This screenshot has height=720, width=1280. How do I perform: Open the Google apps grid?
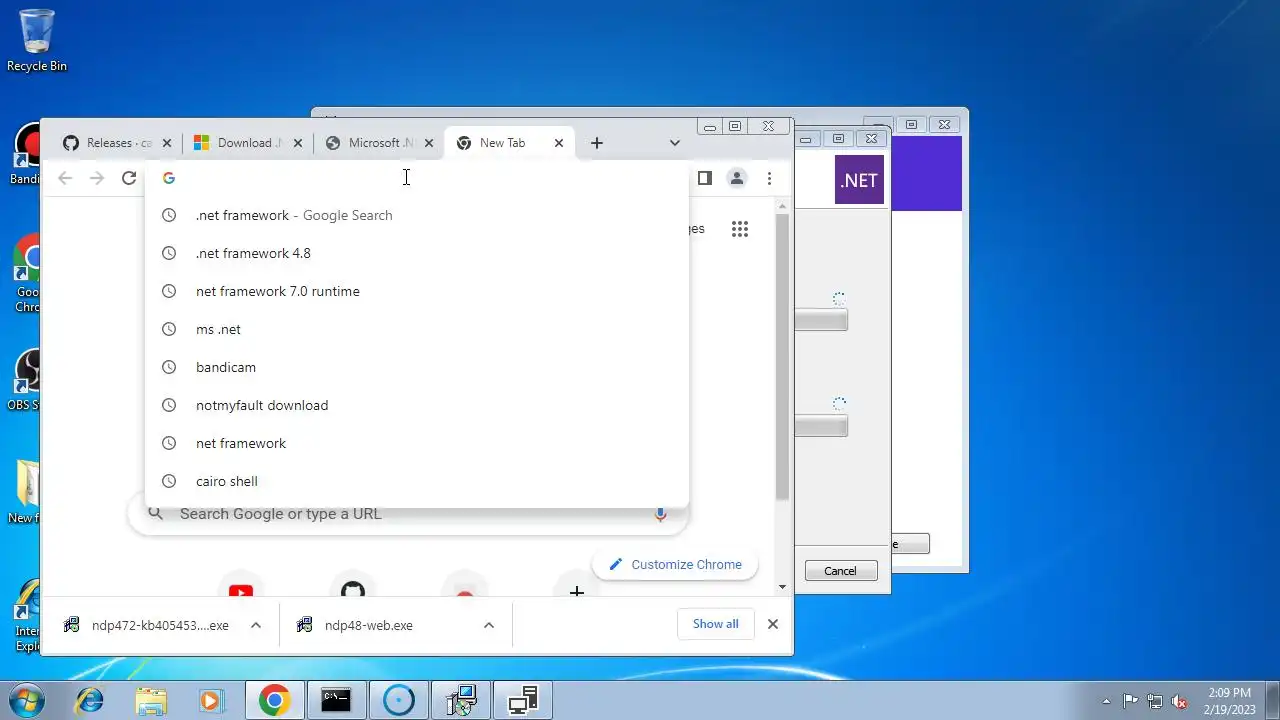pyautogui.click(x=740, y=229)
